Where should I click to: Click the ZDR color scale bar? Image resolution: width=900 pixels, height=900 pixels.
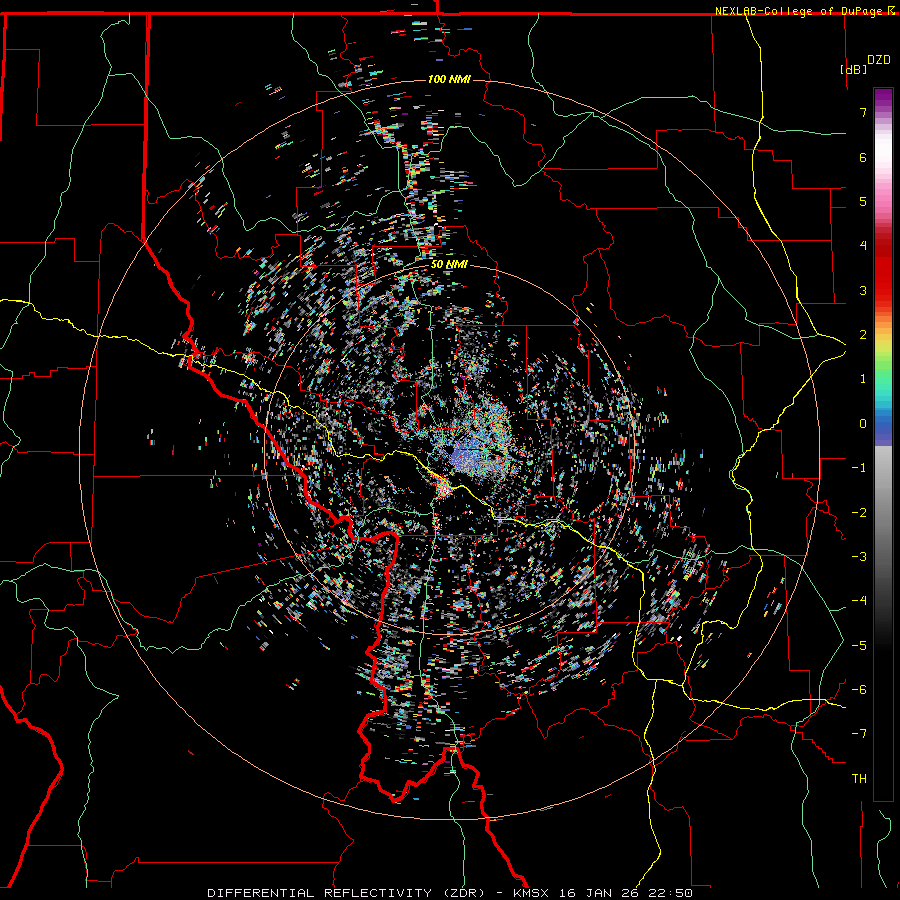[x=883, y=444]
